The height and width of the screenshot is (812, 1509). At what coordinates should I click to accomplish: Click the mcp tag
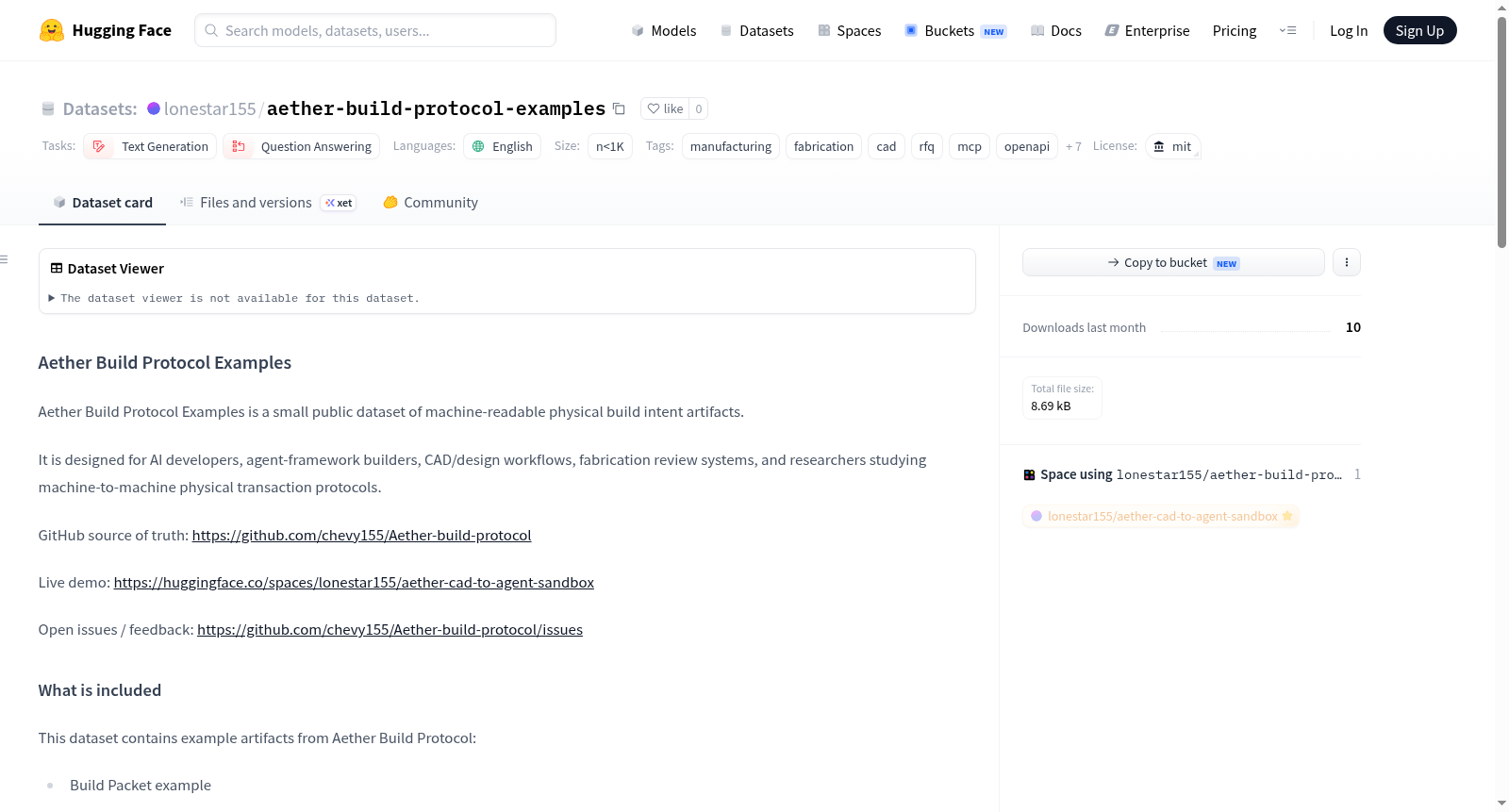click(970, 146)
